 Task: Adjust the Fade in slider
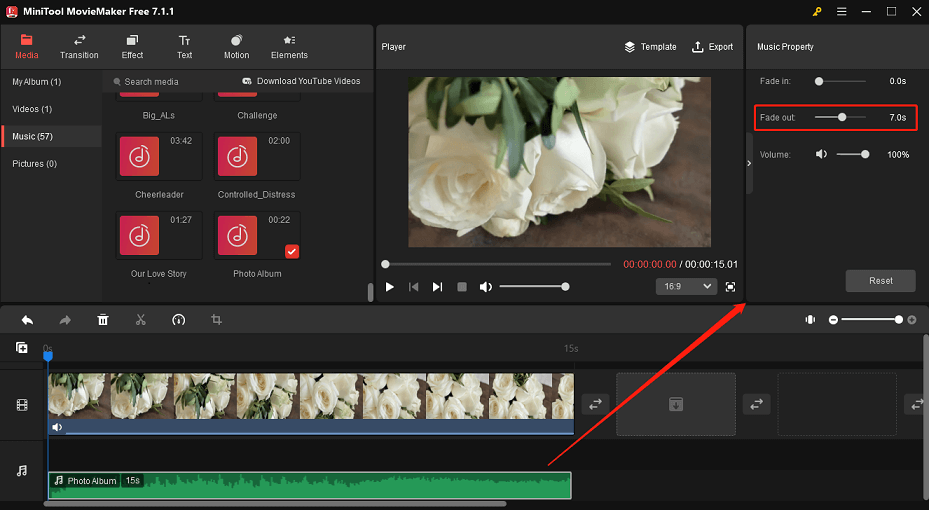tap(840, 81)
